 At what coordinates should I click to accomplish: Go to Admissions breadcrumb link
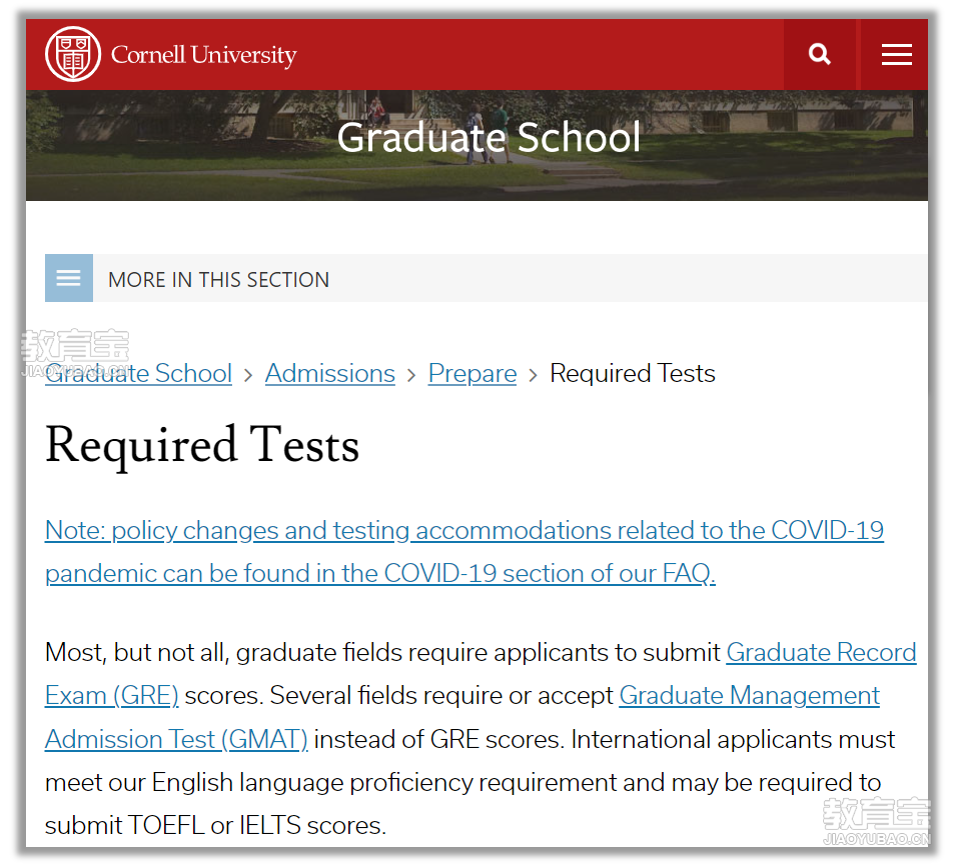[x=330, y=373]
